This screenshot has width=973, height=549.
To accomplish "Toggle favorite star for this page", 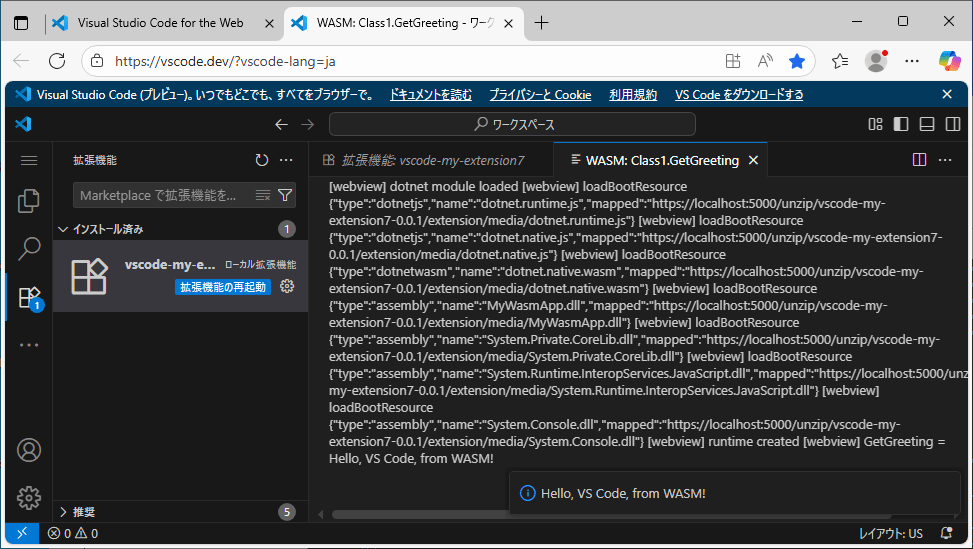I will tap(797, 61).
